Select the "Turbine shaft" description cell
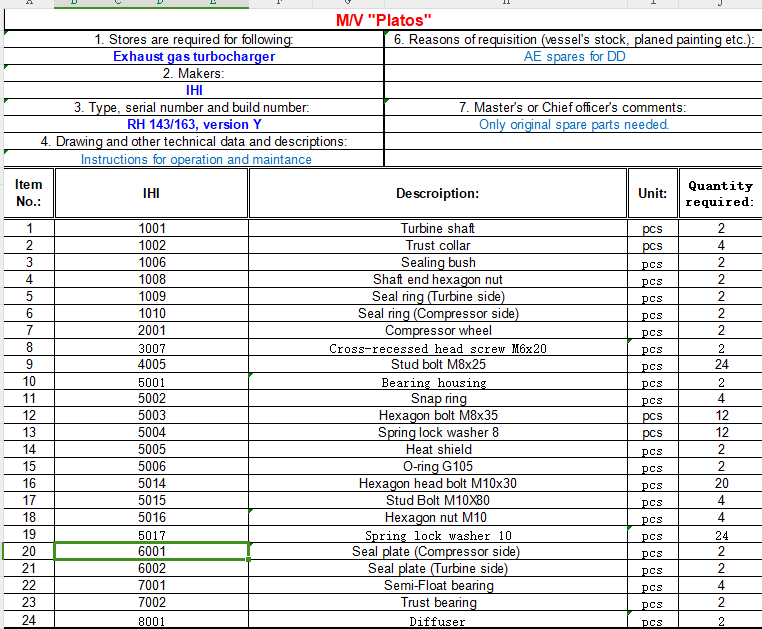The image size is (762, 629). [x=437, y=229]
